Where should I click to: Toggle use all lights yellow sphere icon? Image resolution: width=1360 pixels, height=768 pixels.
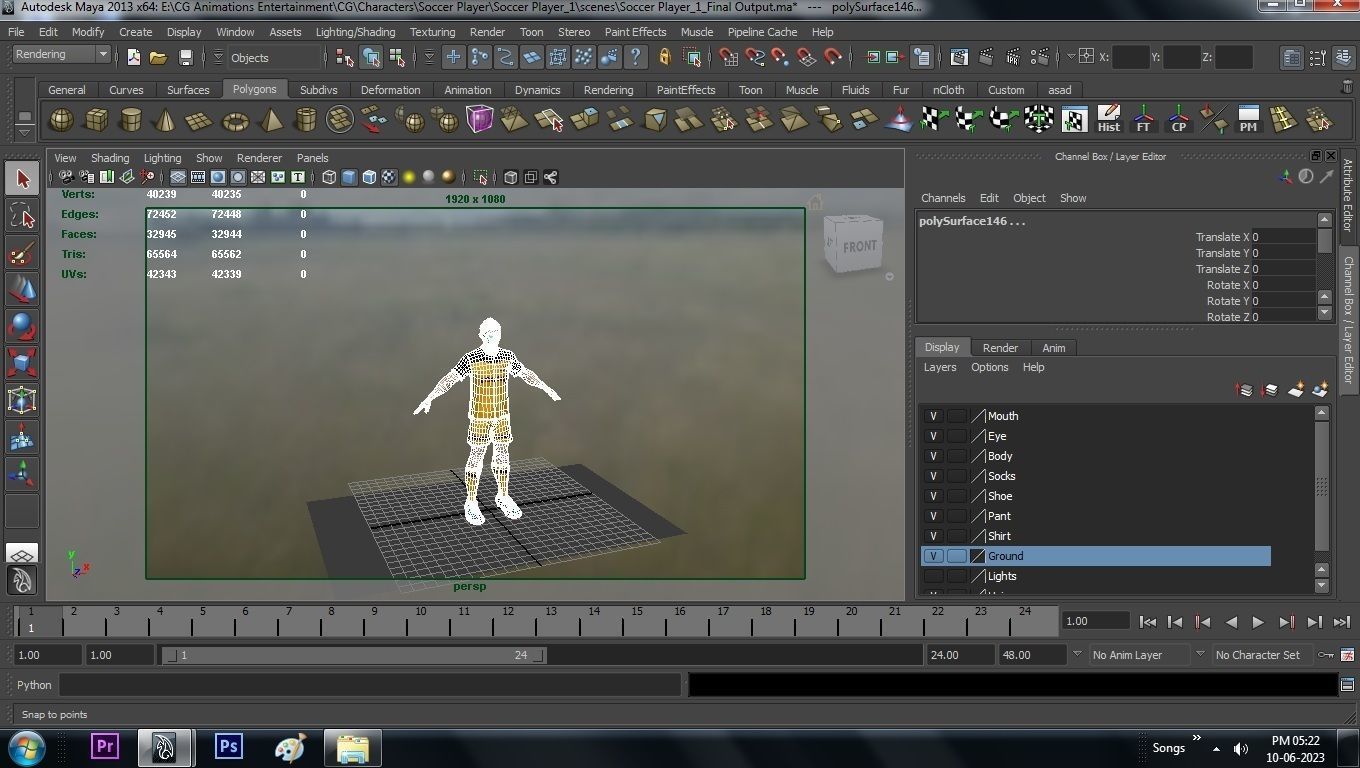tap(409, 177)
